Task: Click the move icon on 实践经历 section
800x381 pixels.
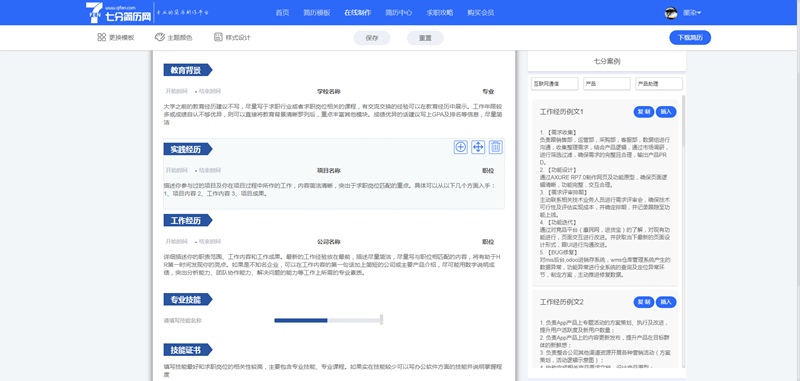Action: 478,147
